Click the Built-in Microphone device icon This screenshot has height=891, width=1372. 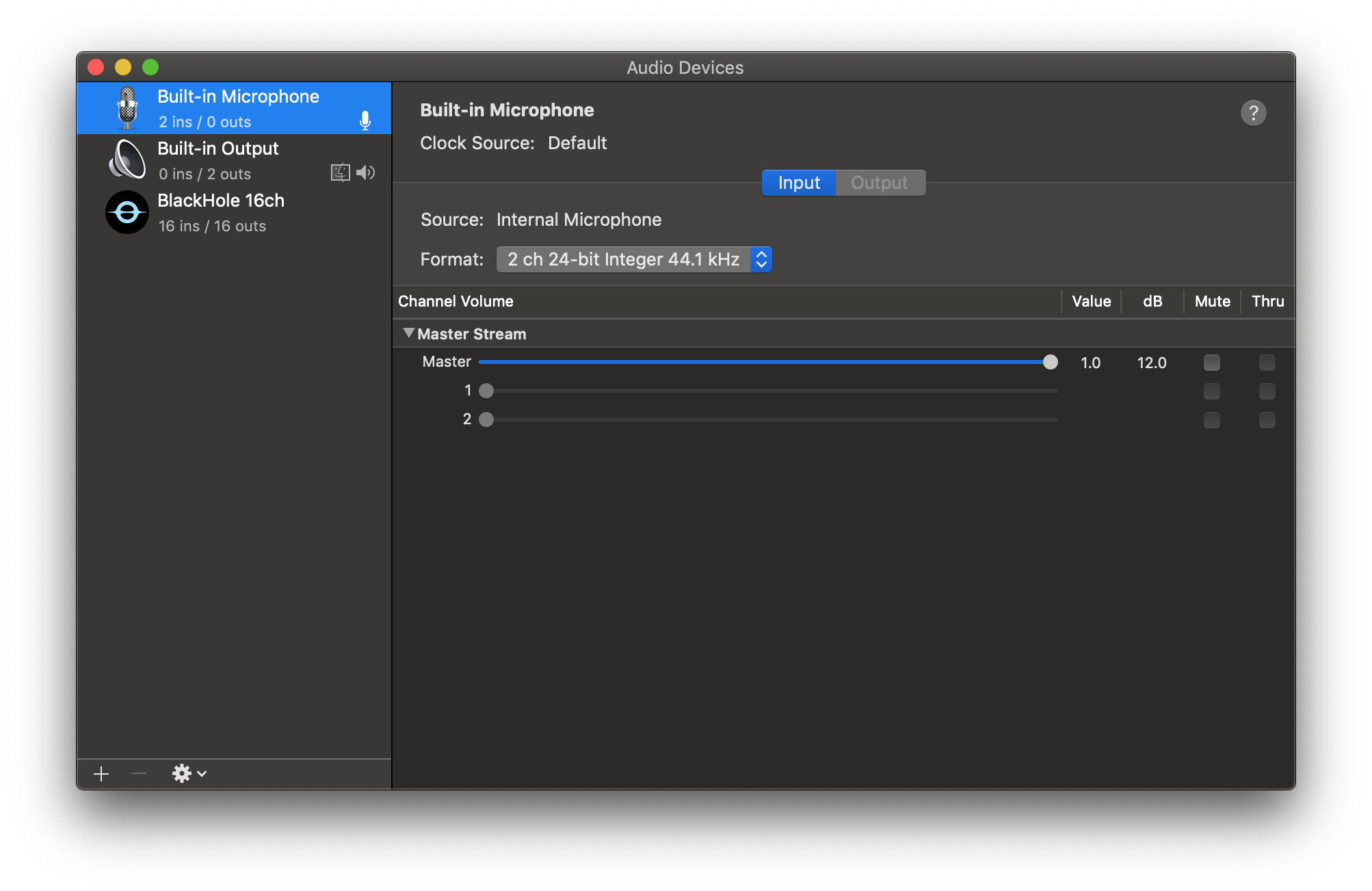click(127, 108)
